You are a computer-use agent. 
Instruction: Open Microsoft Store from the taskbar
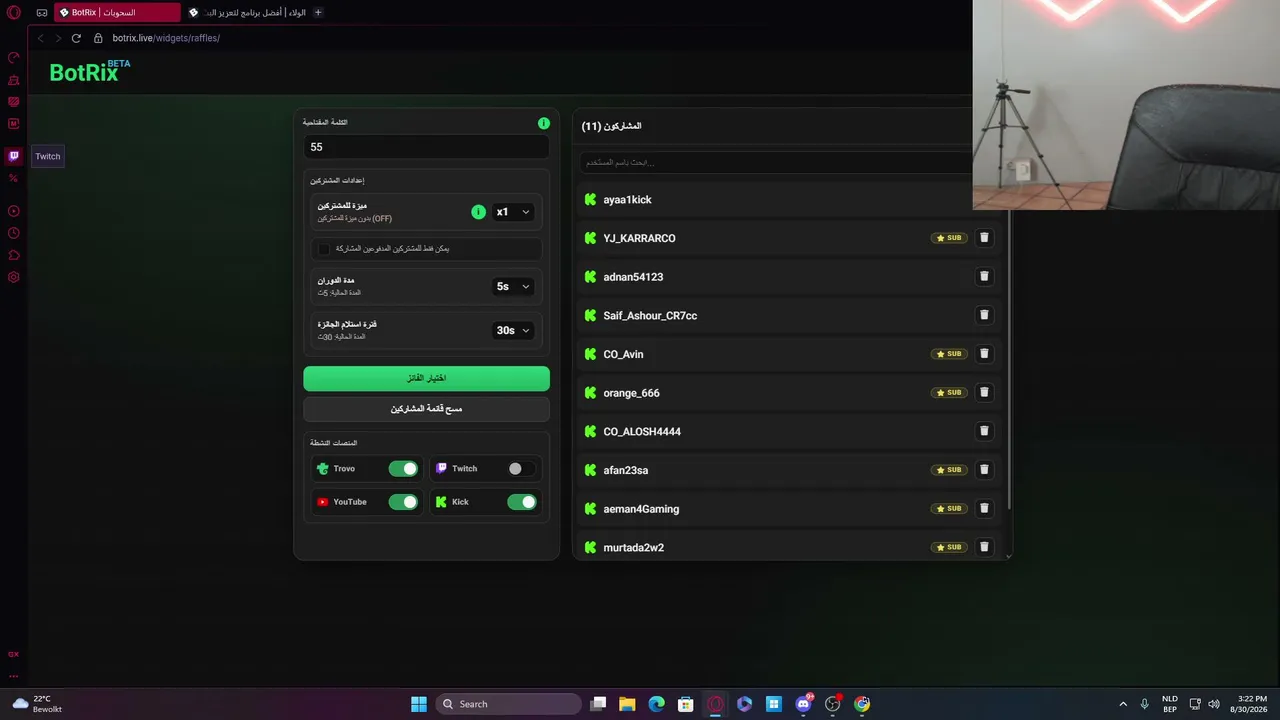click(685, 704)
